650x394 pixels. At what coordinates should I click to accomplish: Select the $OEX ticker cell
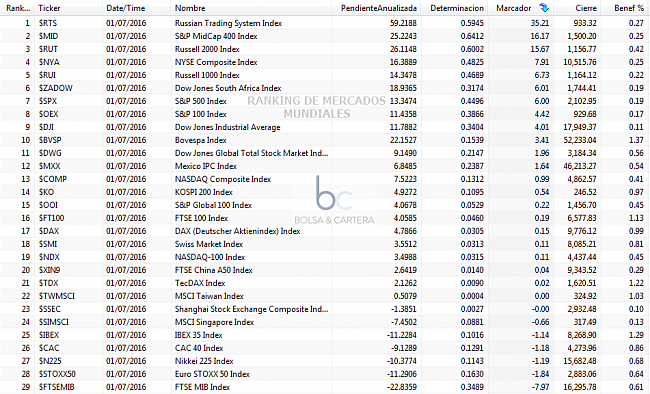(x=49, y=114)
